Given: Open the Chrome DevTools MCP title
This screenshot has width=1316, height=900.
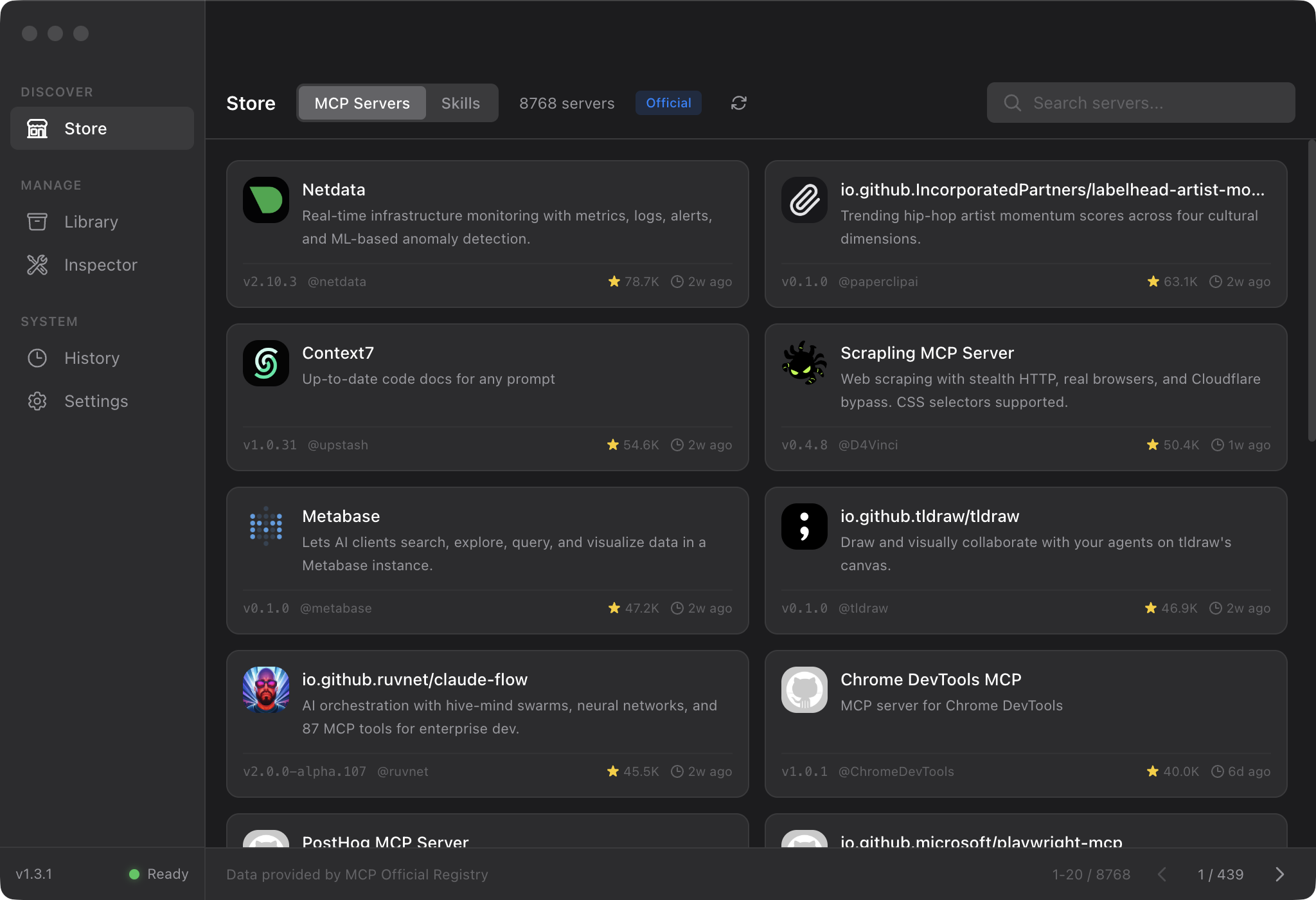Looking at the screenshot, I should [931, 679].
